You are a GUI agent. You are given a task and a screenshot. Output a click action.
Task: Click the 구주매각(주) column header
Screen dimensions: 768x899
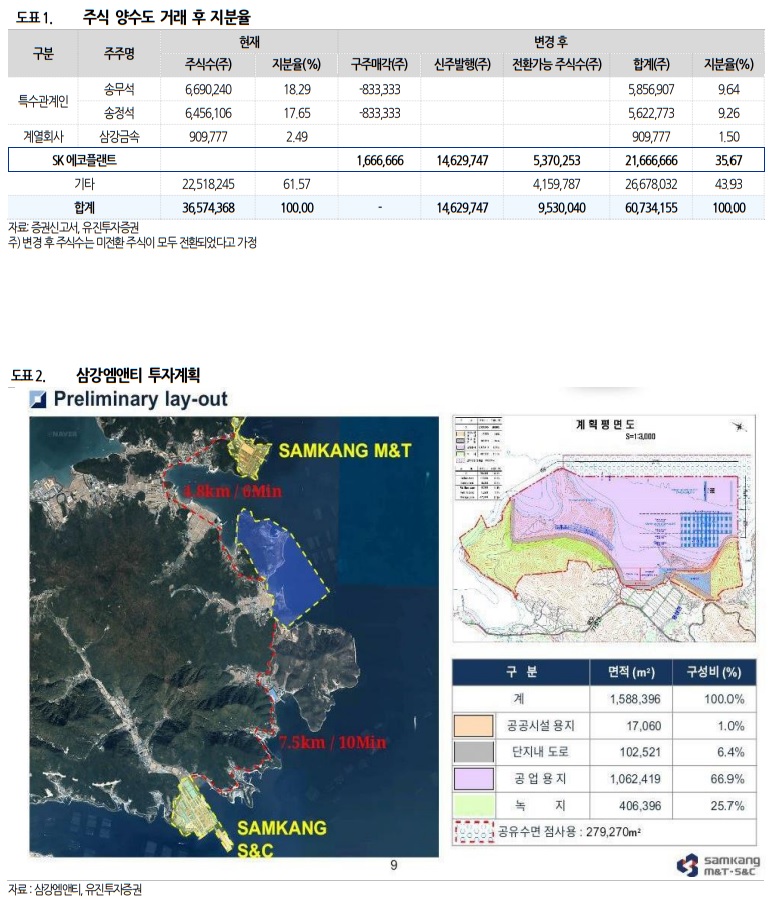(x=379, y=64)
